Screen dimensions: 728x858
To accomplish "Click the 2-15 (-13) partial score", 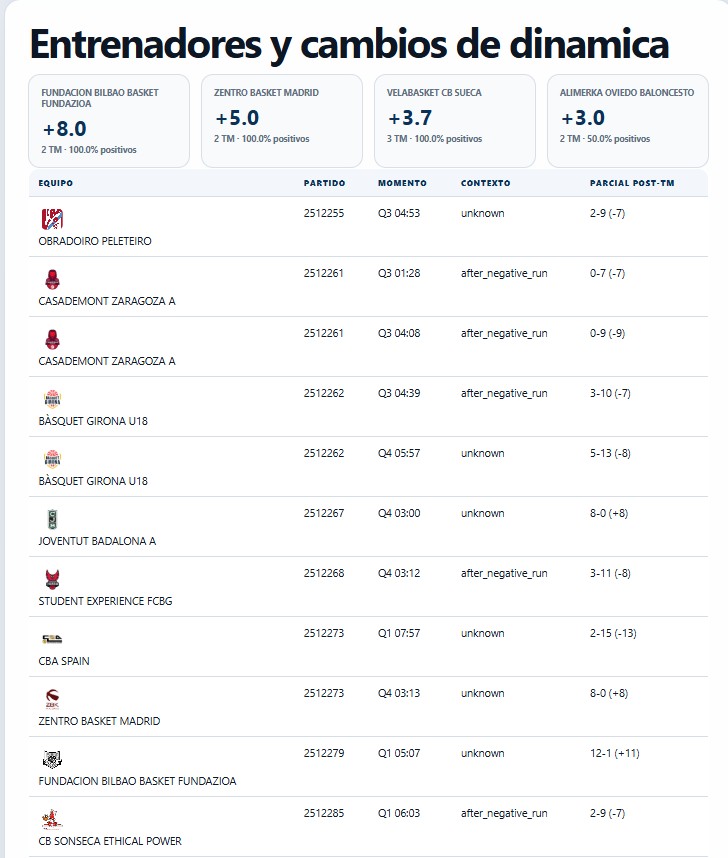I will (x=613, y=634).
